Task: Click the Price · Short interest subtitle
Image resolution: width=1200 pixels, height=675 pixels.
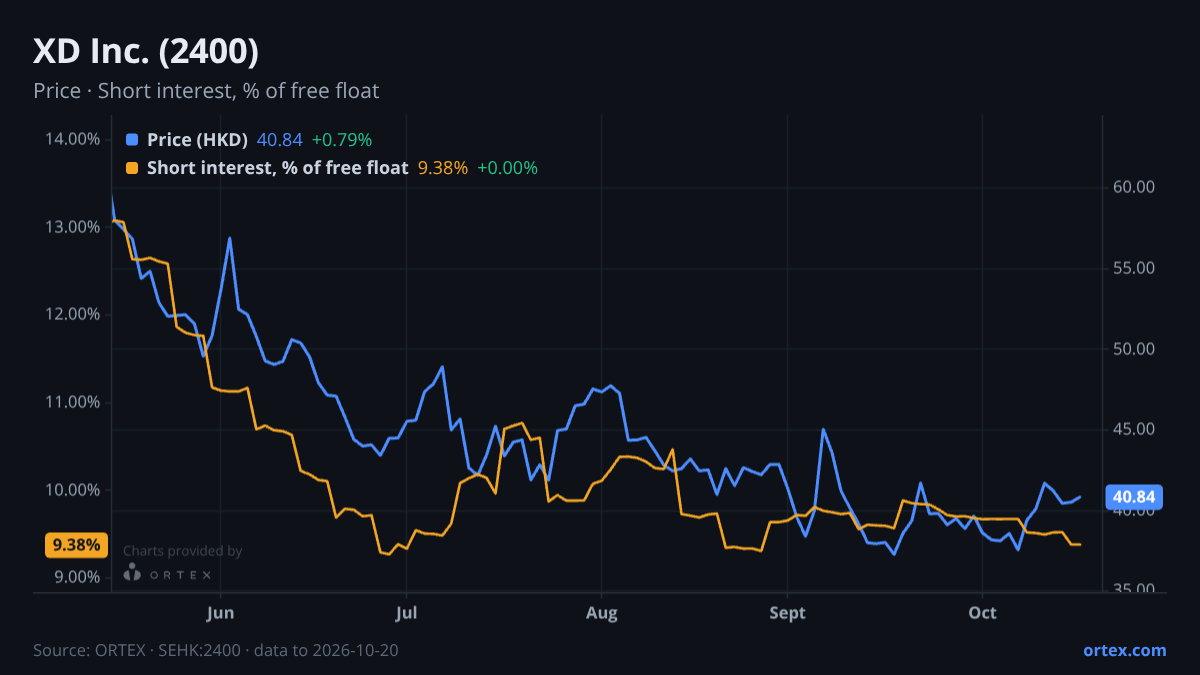Action: [206, 91]
